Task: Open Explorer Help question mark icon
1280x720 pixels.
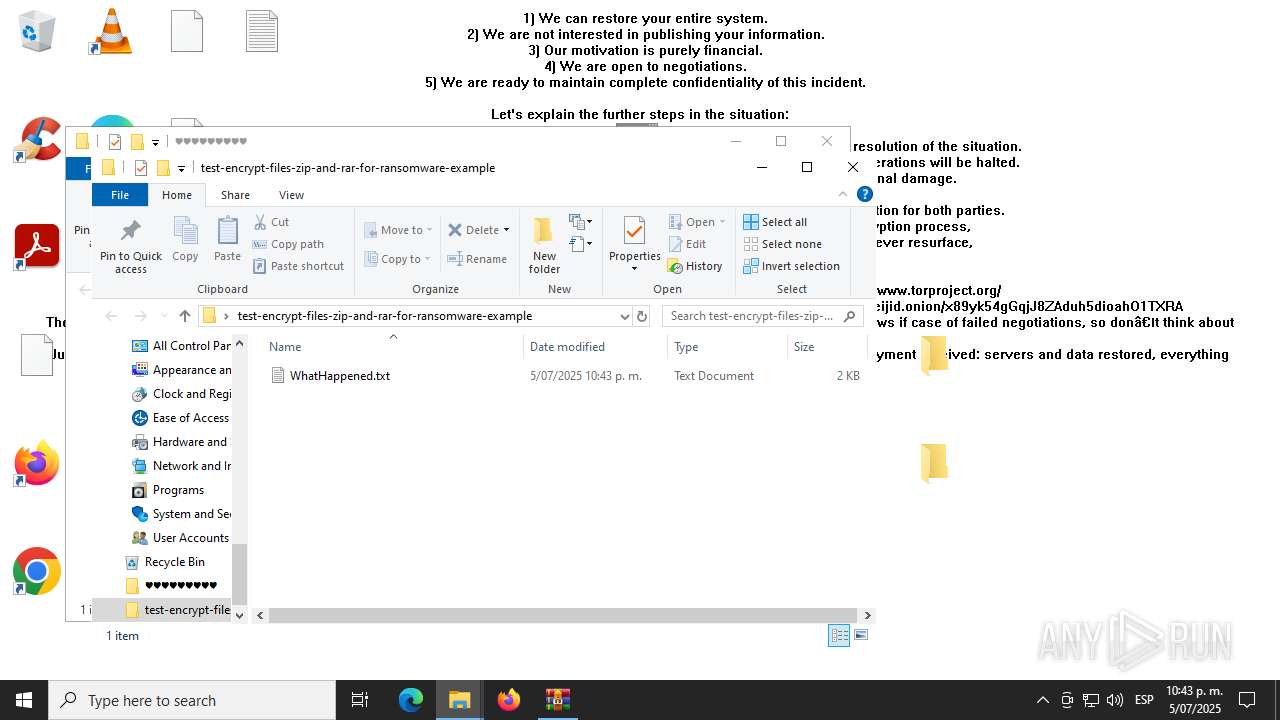Action: pyautogui.click(x=865, y=194)
